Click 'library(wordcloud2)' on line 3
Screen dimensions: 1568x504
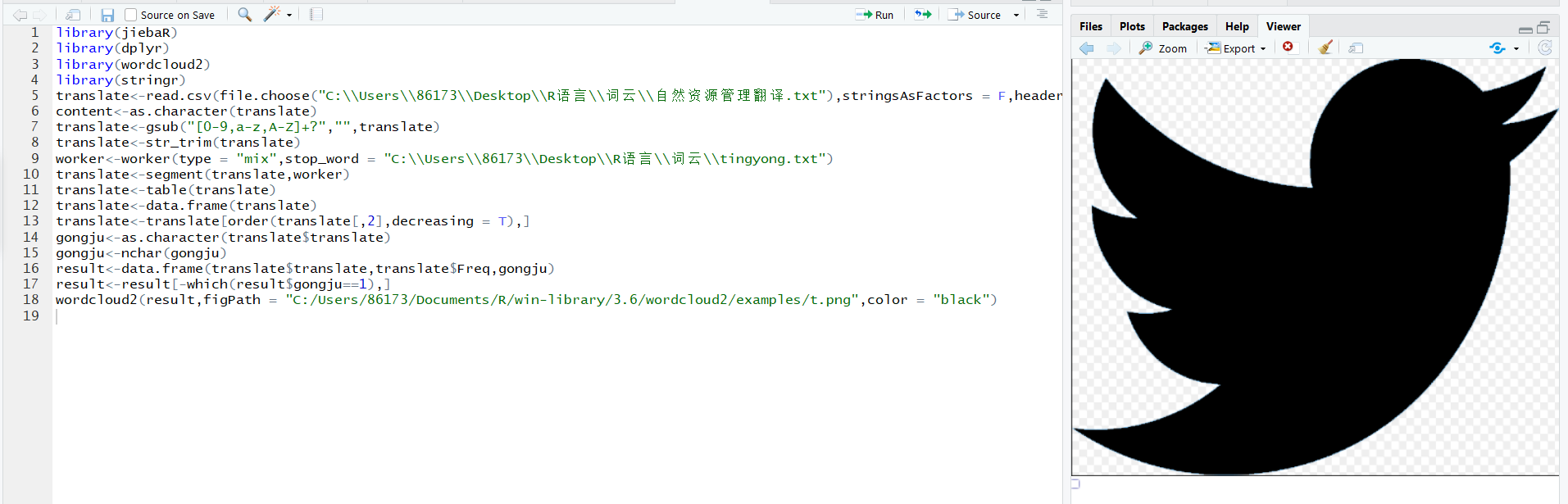pos(133,64)
